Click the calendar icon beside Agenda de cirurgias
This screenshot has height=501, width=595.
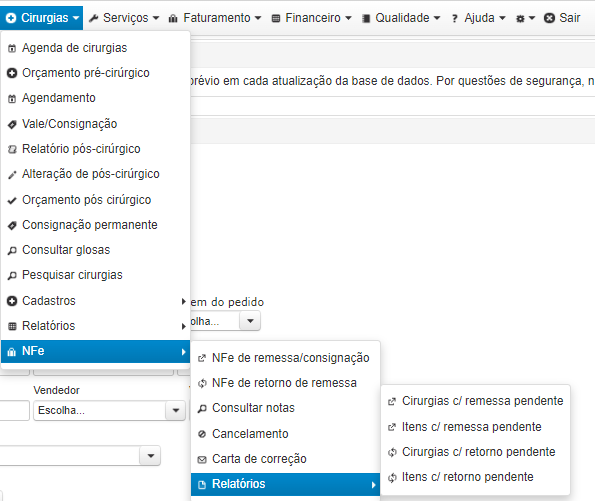pos(12,48)
